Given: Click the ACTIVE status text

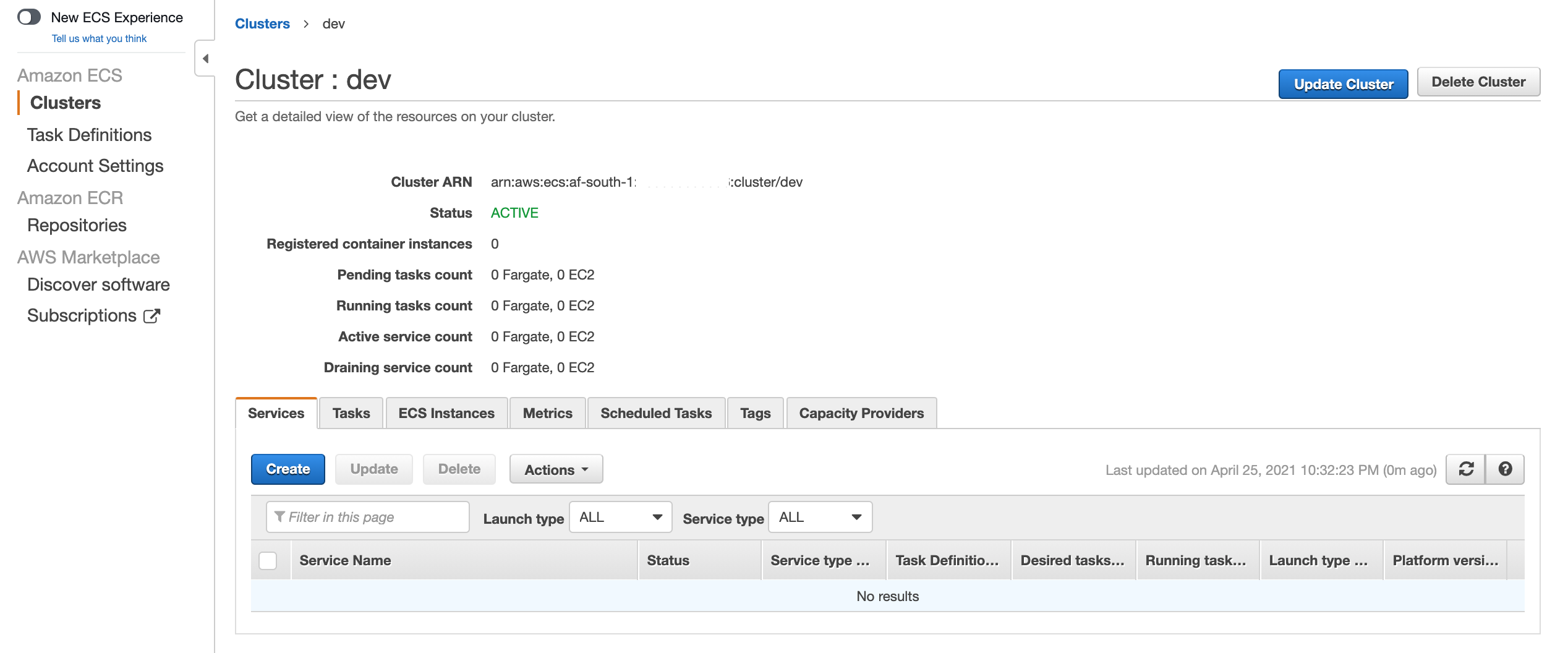Looking at the screenshot, I should click(514, 213).
